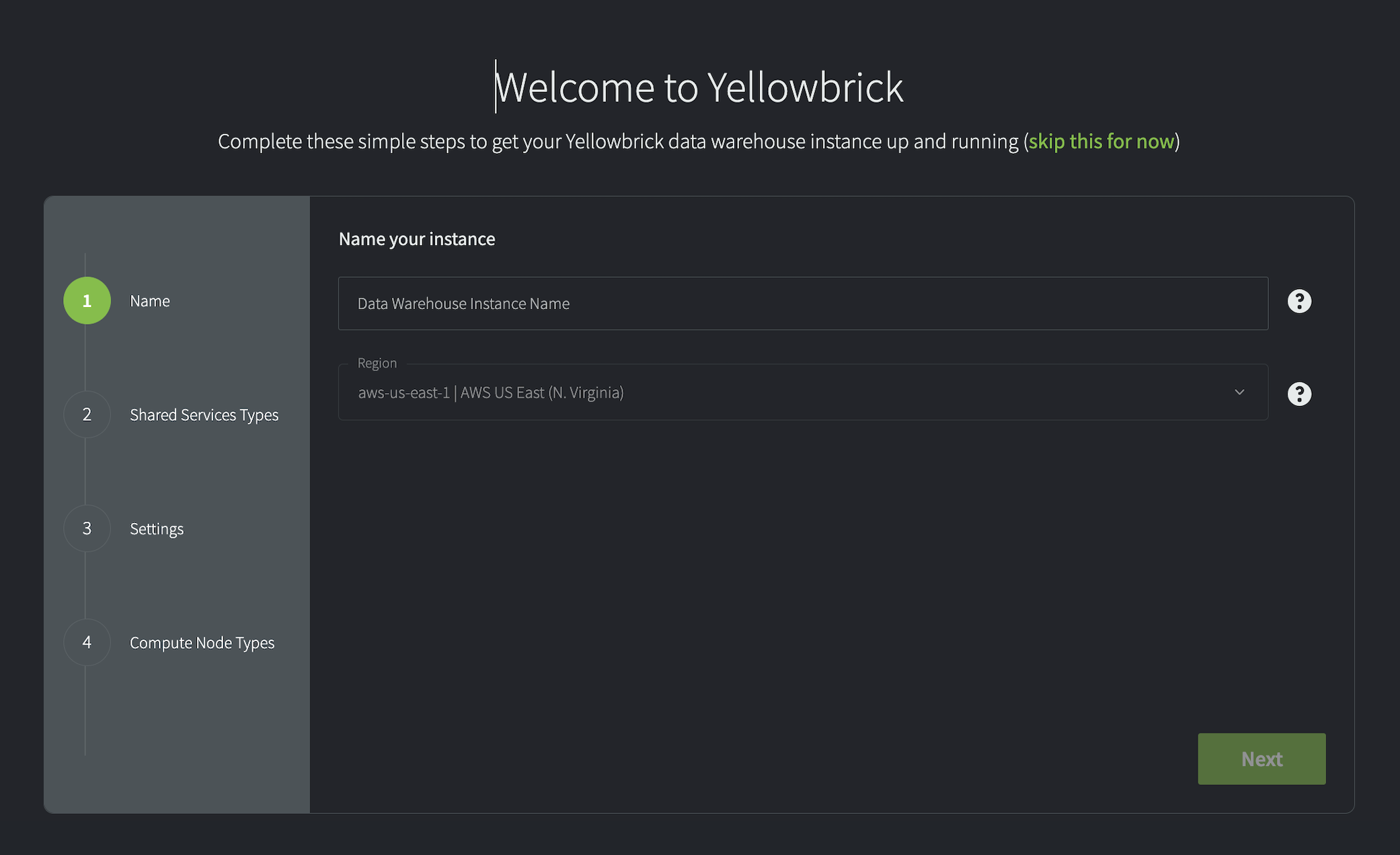Screen dimensions: 1400x855
Task: Click the "Welcome to Yellowbrick" title
Action: pos(699,87)
